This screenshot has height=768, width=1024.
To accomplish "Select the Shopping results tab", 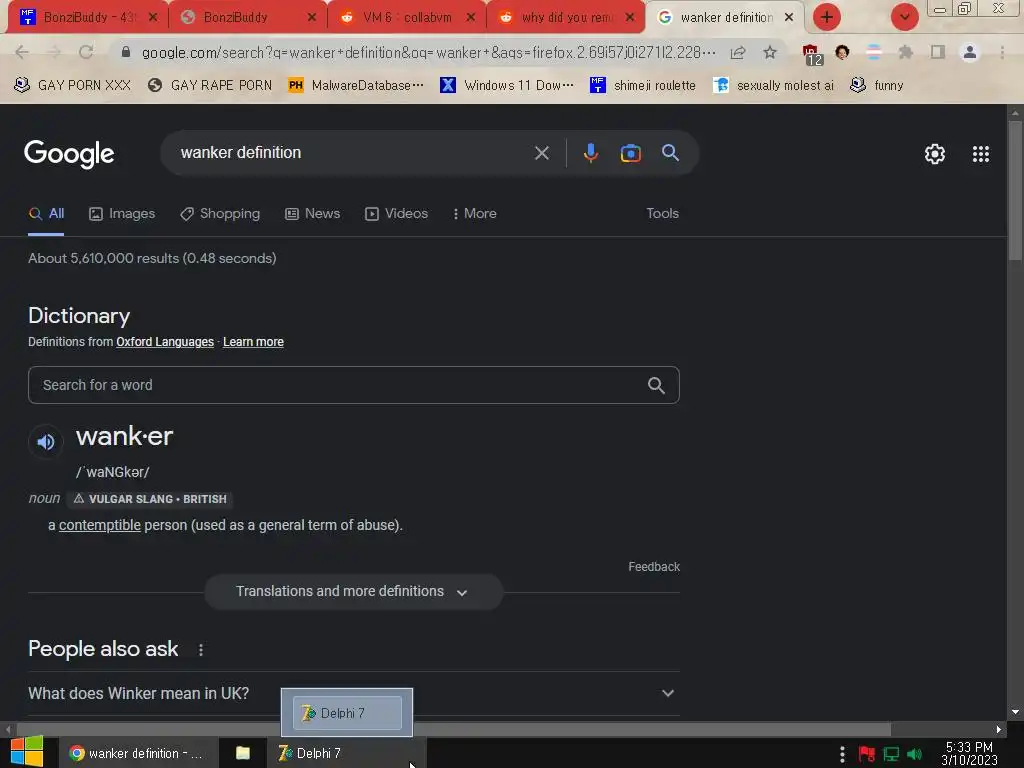I will coord(220,214).
